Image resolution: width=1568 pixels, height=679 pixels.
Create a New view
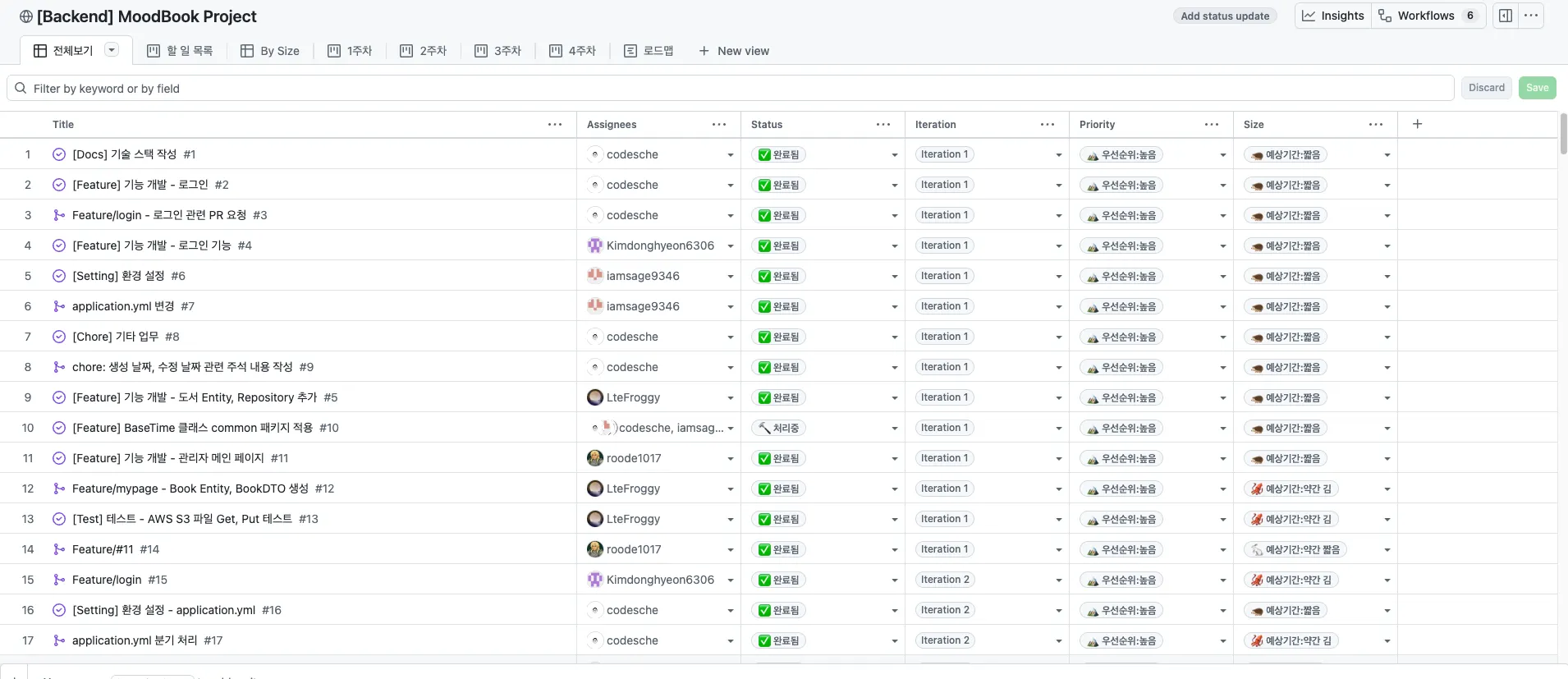pos(734,51)
